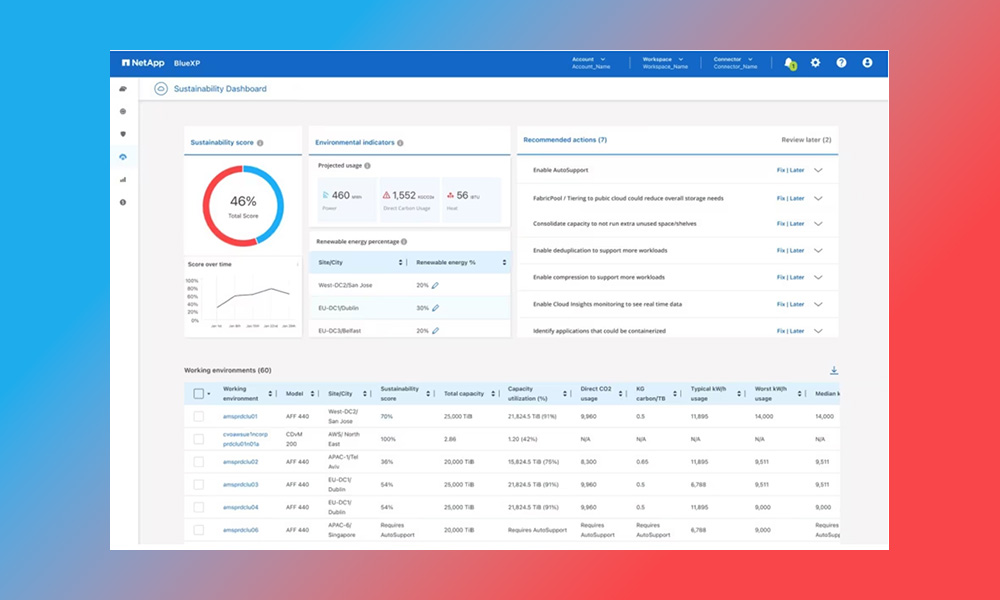This screenshot has height=600, width=1000.
Task: Click info icon next to Sustainability score
Action: click(x=260, y=143)
